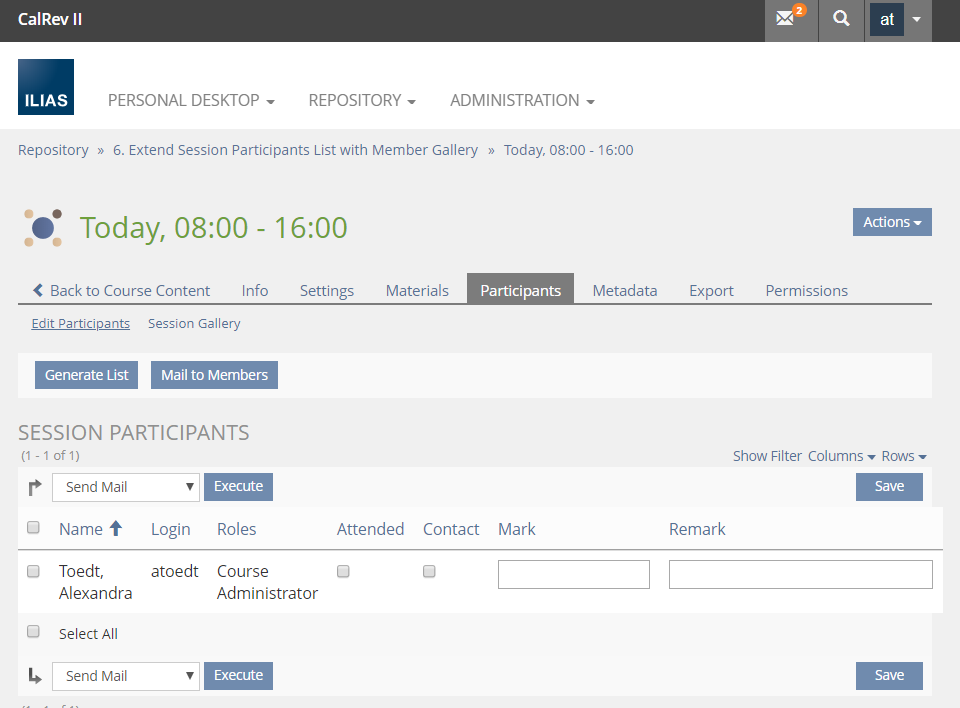The image size is (960, 708).
Task: Click the ILIAS logo
Action: click(46, 87)
